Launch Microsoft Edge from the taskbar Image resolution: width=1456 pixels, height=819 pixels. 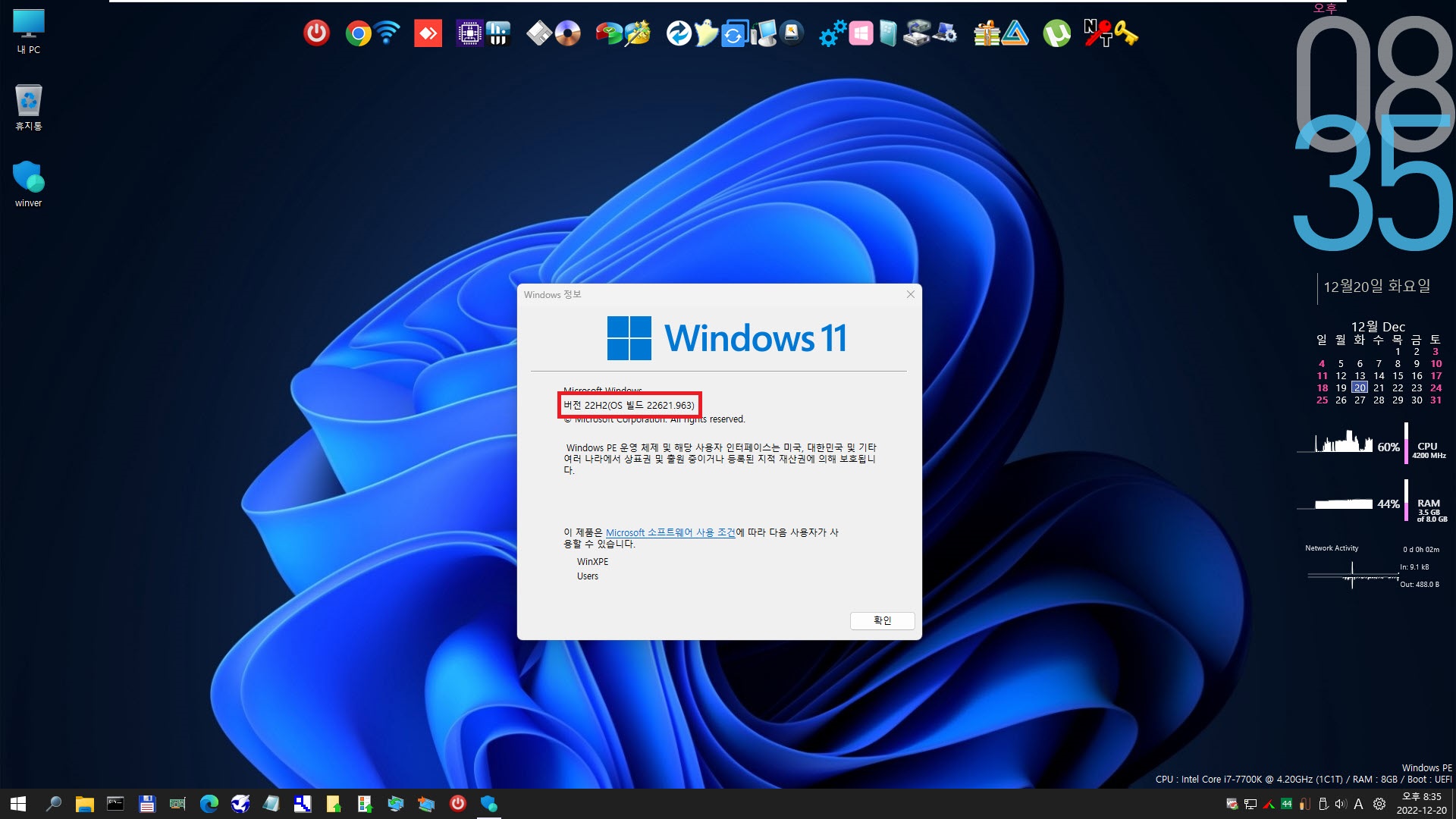[x=209, y=804]
